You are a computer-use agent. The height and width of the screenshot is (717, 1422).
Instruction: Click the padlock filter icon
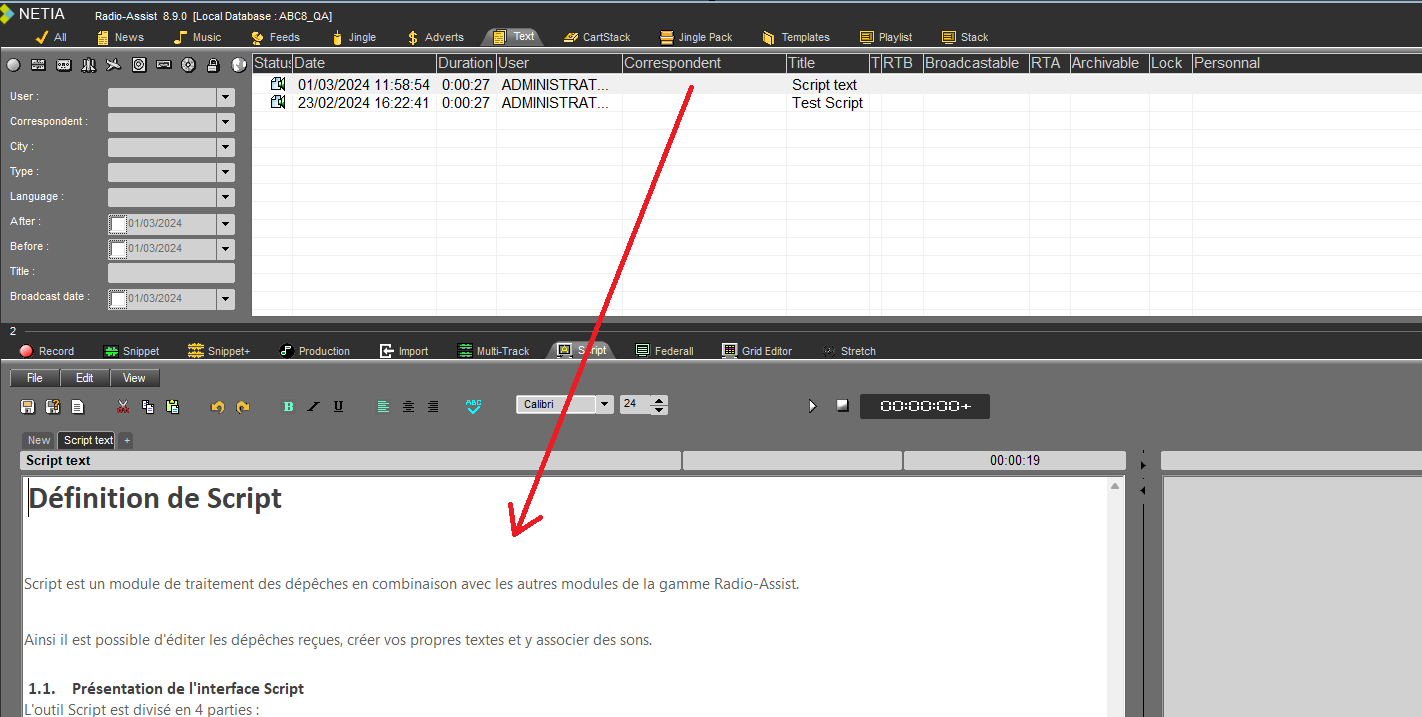pos(212,65)
